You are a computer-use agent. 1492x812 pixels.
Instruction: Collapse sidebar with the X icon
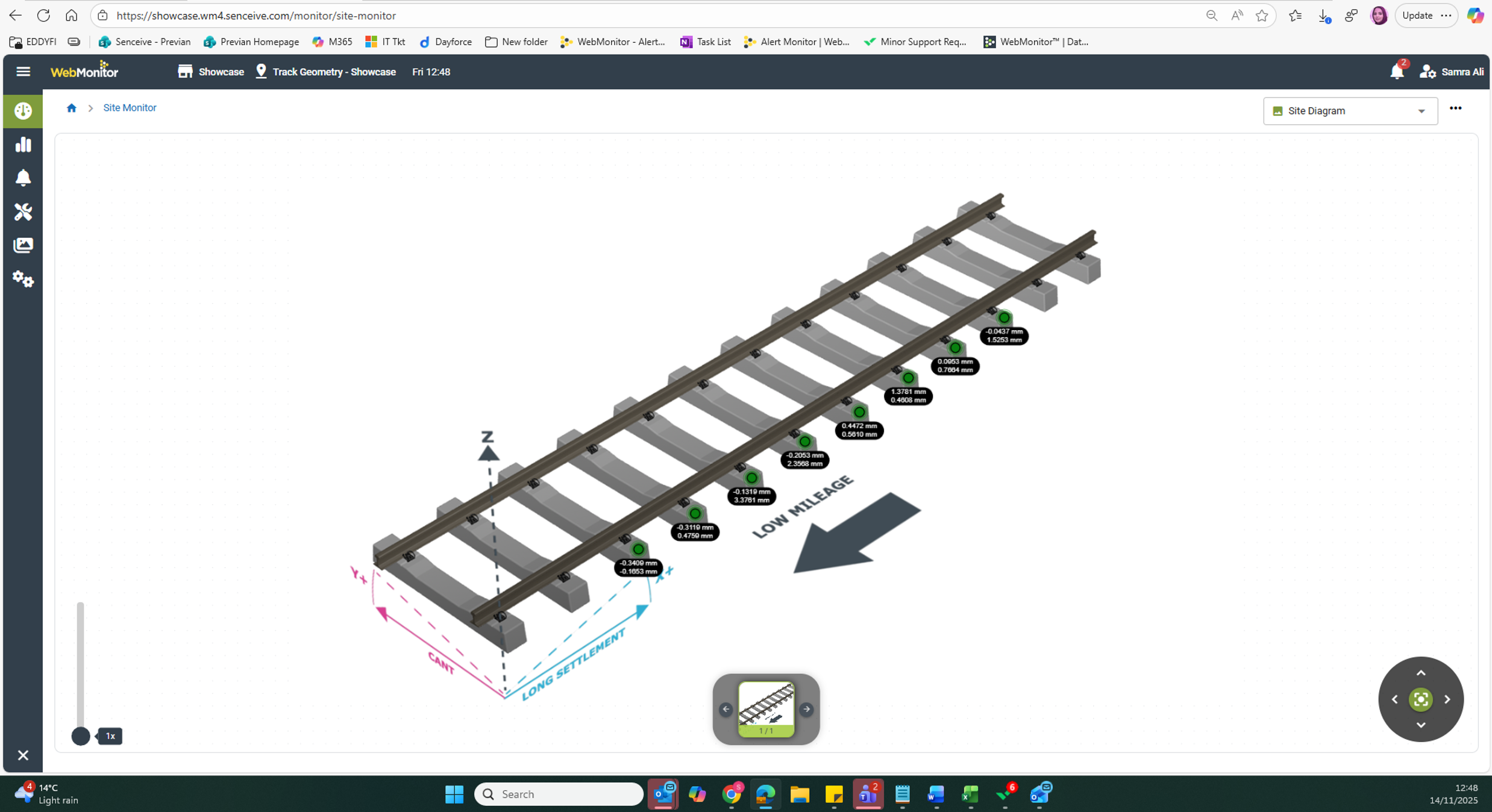point(23,755)
